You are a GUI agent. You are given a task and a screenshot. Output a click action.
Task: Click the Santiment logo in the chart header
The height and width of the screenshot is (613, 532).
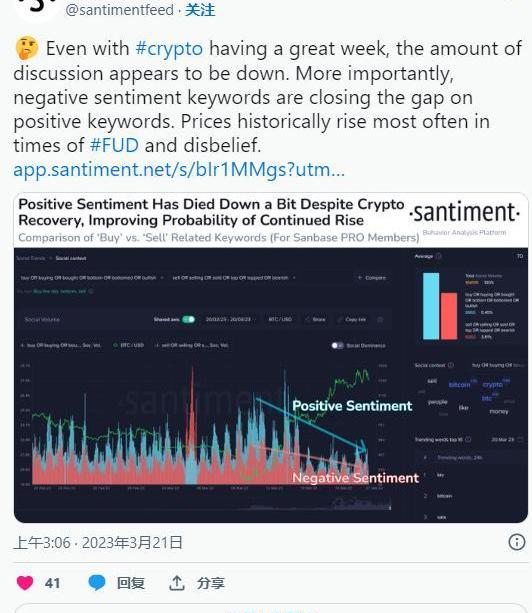click(464, 213)
